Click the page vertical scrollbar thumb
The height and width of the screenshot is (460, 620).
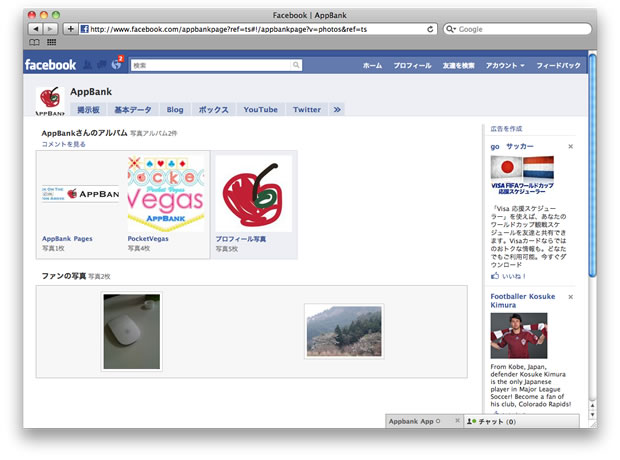coord(592,166)
